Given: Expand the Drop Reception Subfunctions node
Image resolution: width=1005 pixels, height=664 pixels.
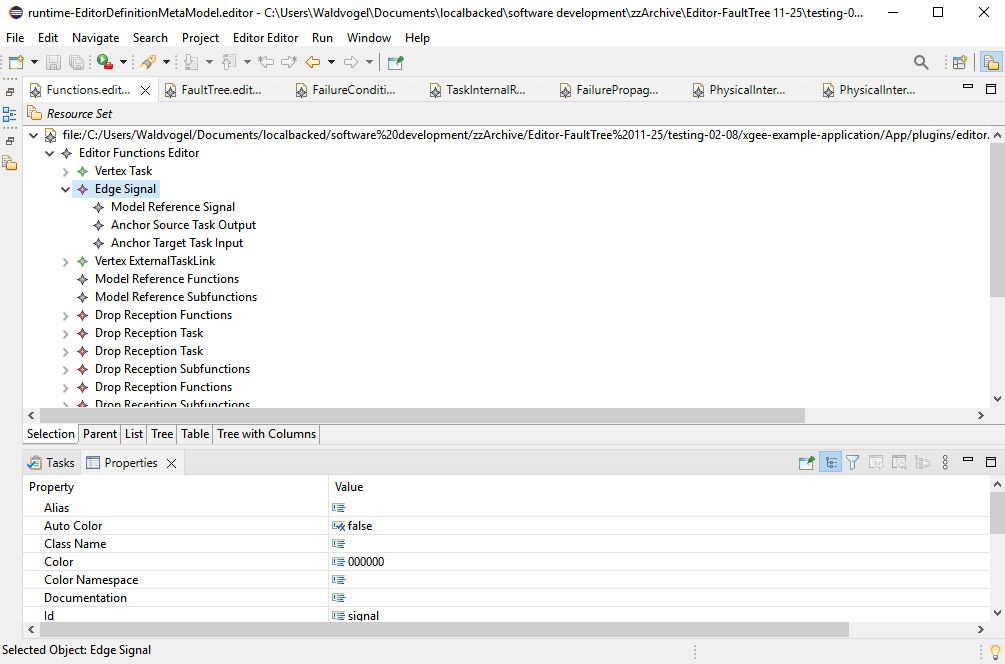Looking at the screenshot, I should (x=65, y=370).
